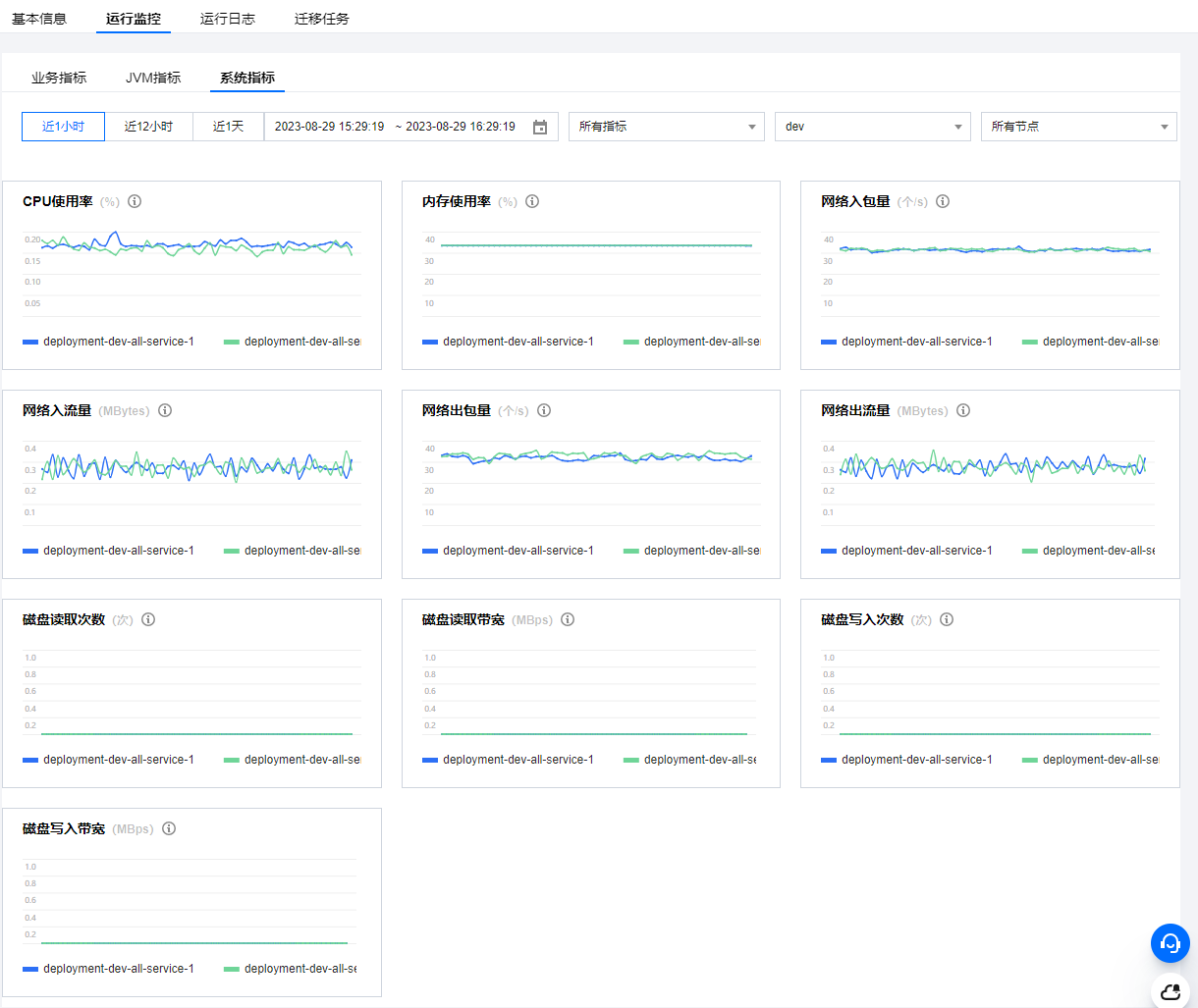Open the customer support headset button
Image resolution: width=1198 pixels, height=1008 pixels.
[x=1170, y=943]
